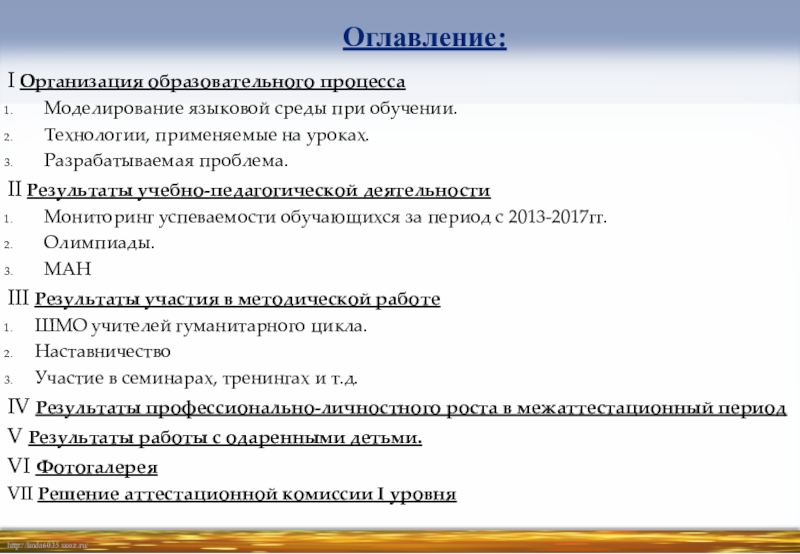800x554 pixels.
Task: Open 'Результаты профессионально-личностного роста' section link
Action: [411, 408]
